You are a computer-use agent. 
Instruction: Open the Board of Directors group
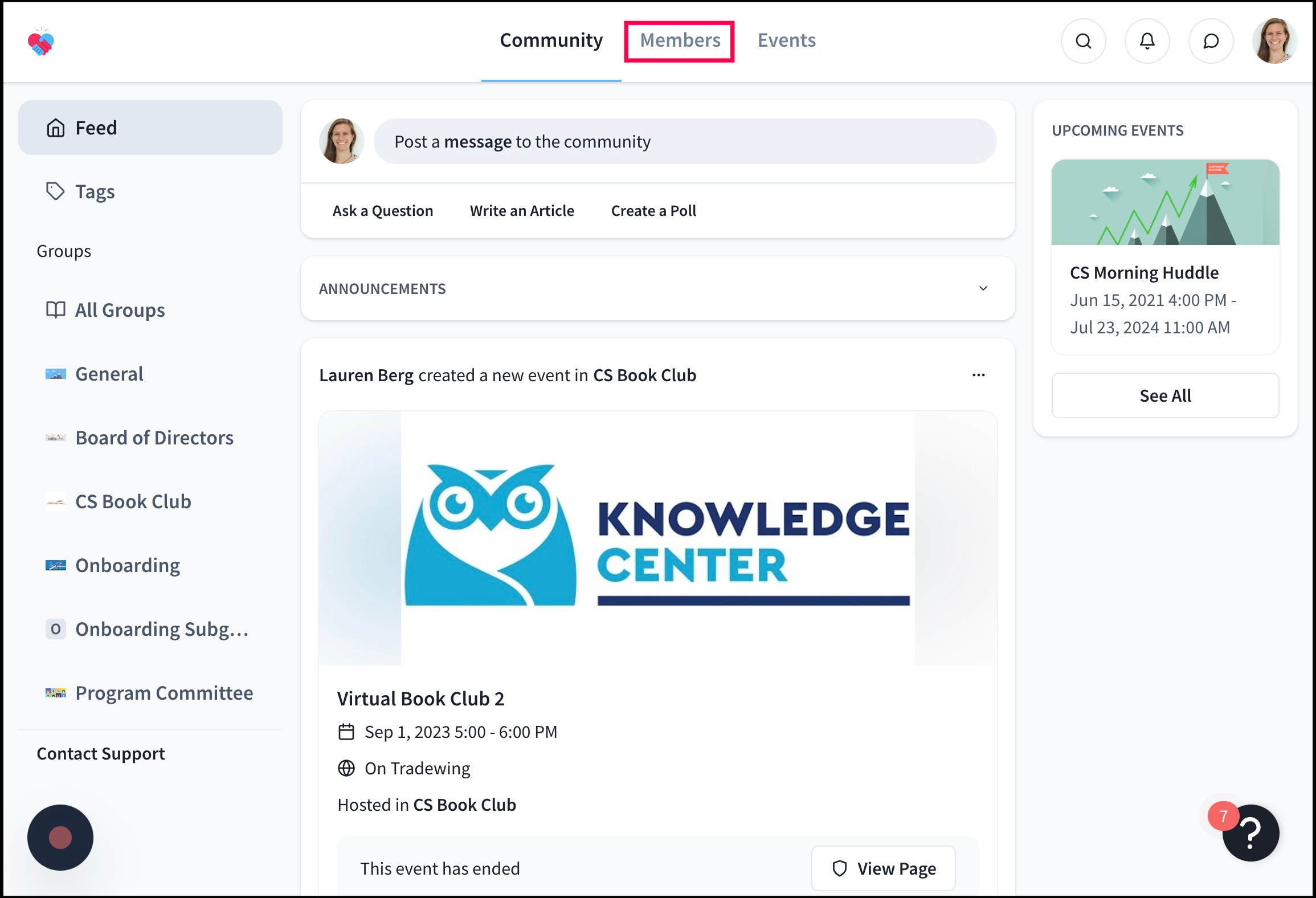coord(150,438)
